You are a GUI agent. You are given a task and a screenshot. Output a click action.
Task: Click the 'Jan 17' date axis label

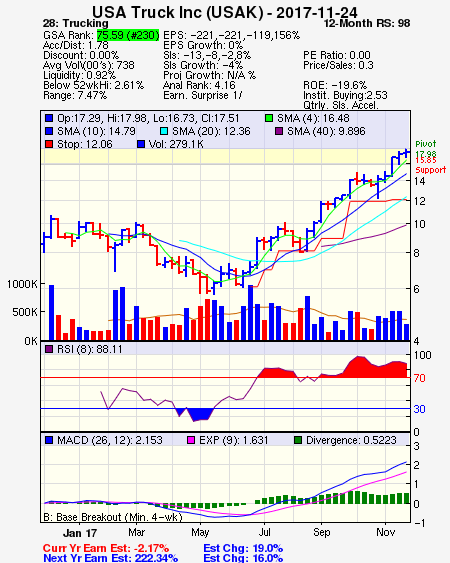click(80, 533)
